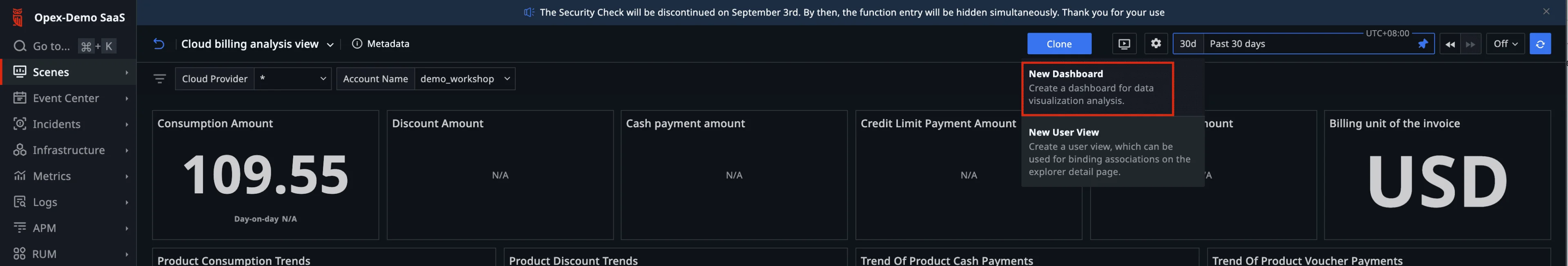Open dashboard settings gear
The height and width of the screenshot is (266, 1568).
[x=1155, y=44]
